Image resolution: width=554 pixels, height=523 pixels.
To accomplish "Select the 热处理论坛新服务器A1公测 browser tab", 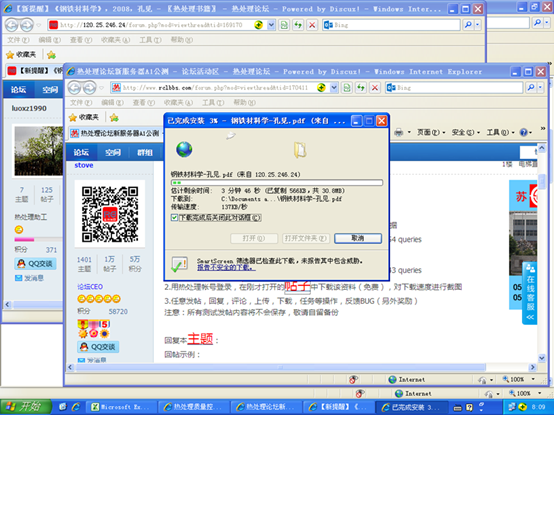I will pos(116,133).
